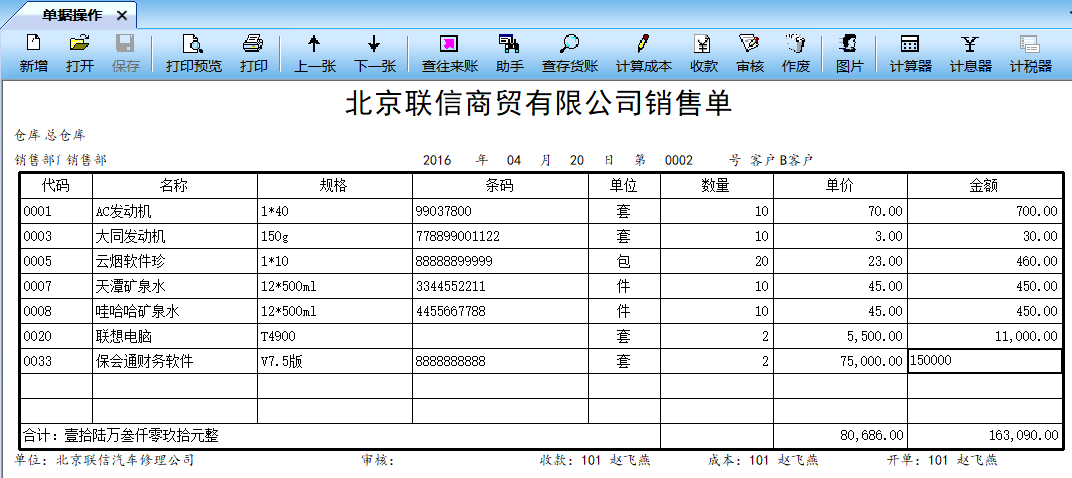Open 查往来账 accounts lookup
The width and height of the screenshot is (1072, 478).
tap(449, 53)
